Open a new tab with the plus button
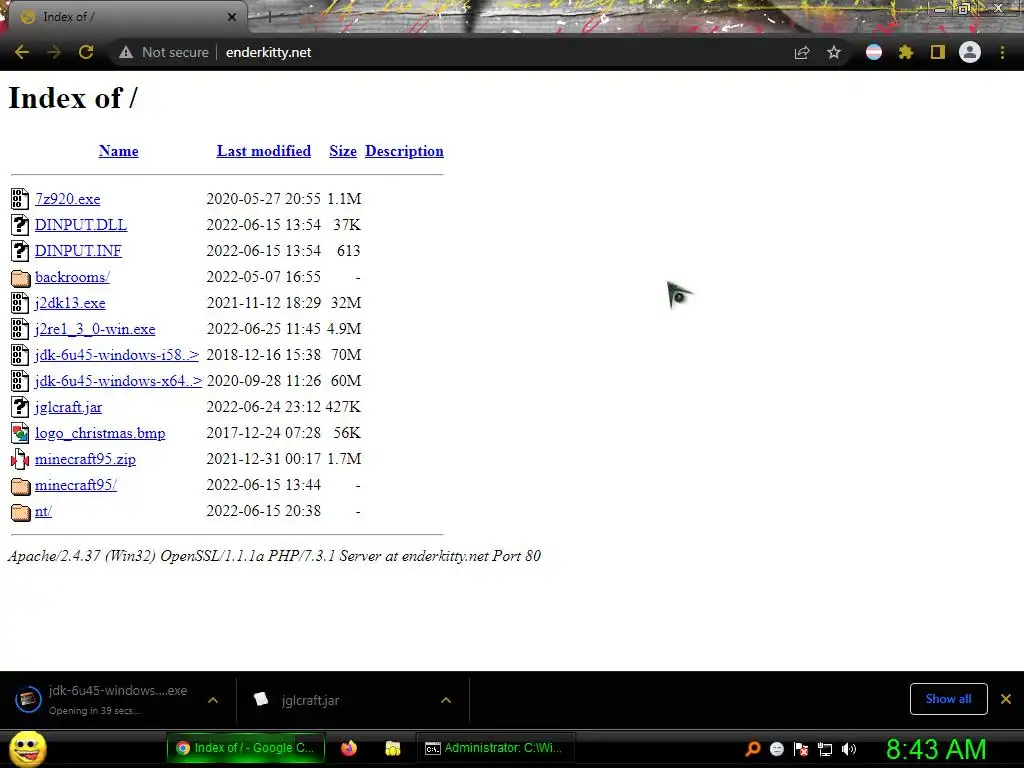Screen dimensions: 1024x768 [269, 18]
